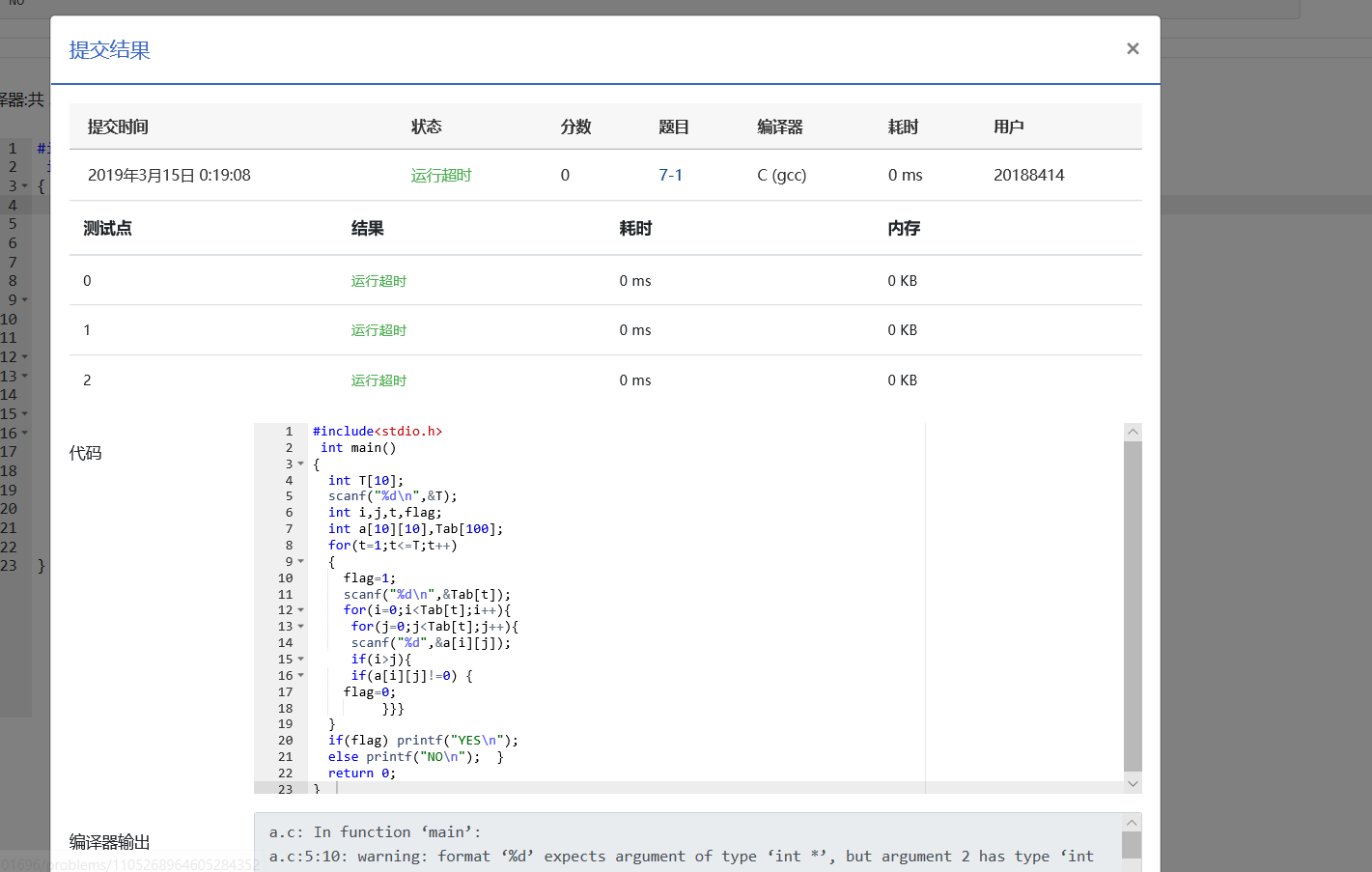
Task: Click the 运行超时 status in the submission row
Action: click(441, 175)
